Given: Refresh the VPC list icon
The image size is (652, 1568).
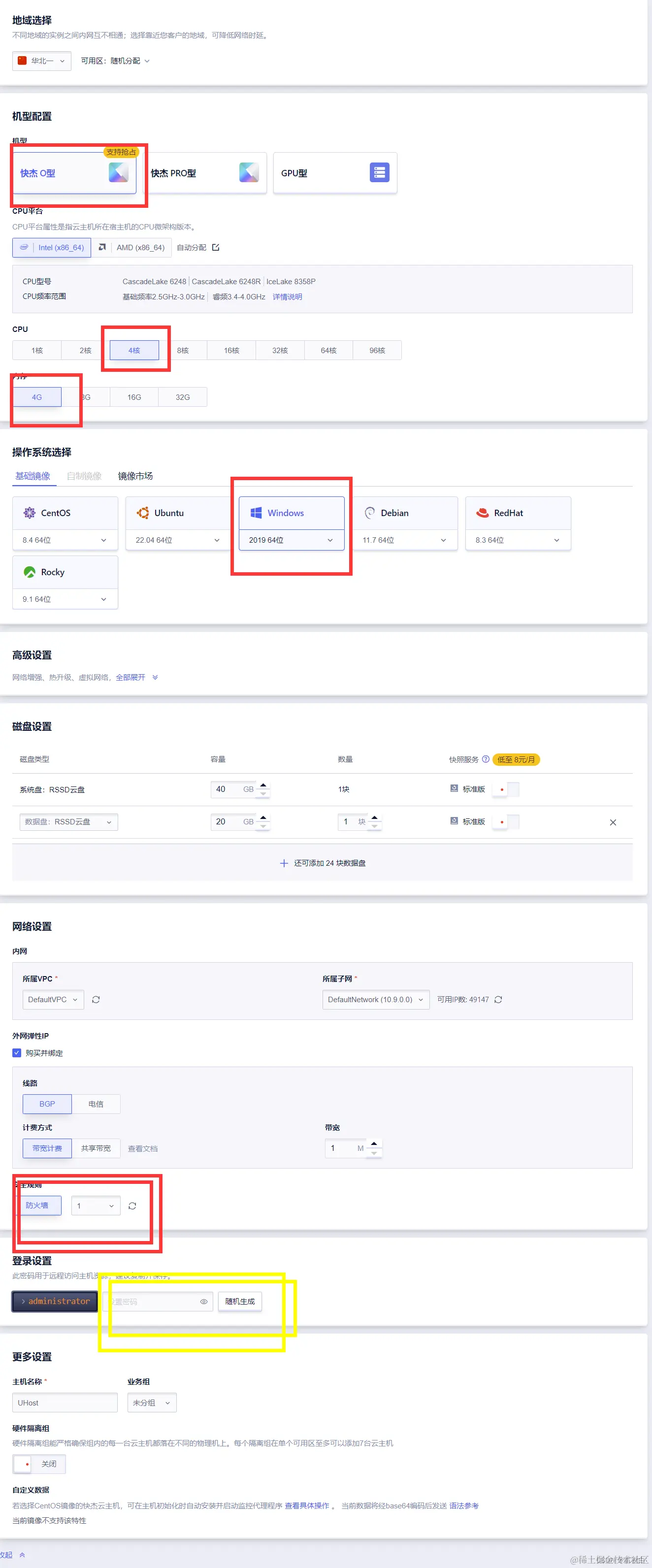Looking at the screenshot, I should pyautogui.click(x=96, y=1000).
